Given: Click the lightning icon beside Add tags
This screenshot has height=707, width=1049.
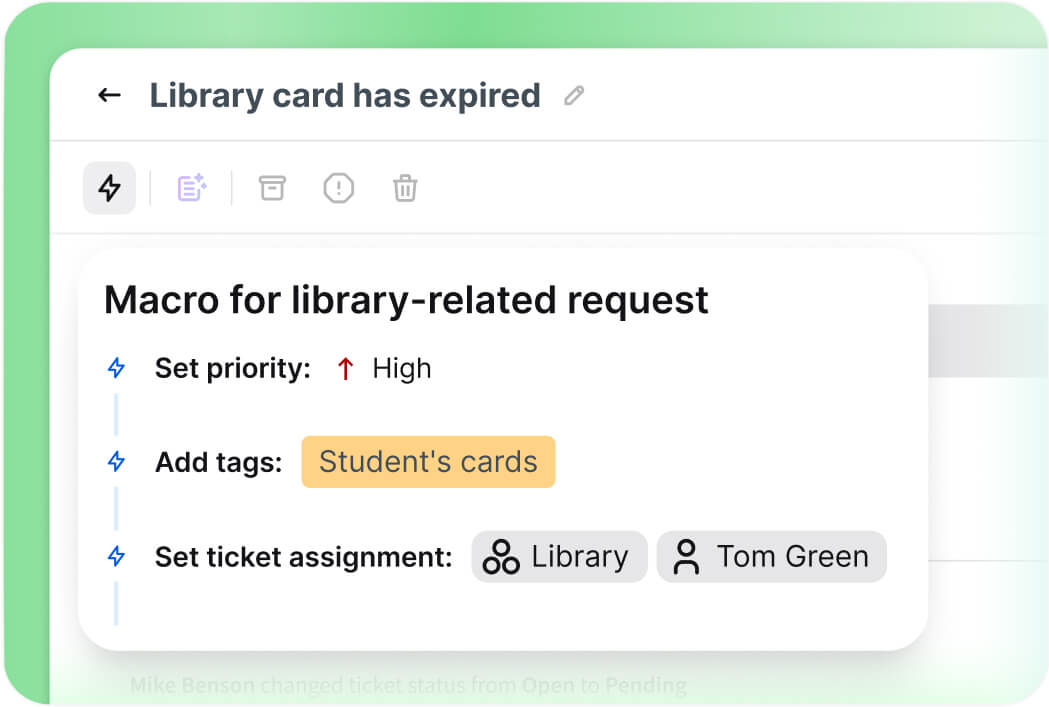Looking at the screenshot, I should (116, 462).
